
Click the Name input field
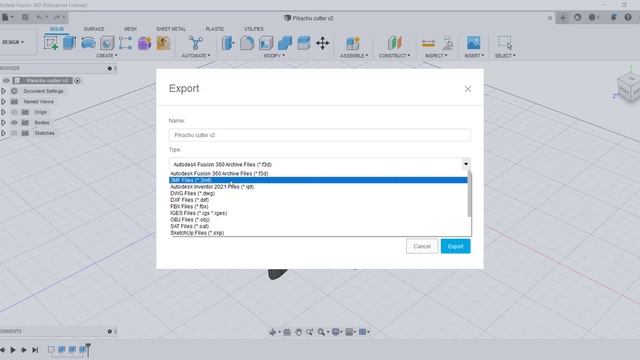(x=320, y=135)
